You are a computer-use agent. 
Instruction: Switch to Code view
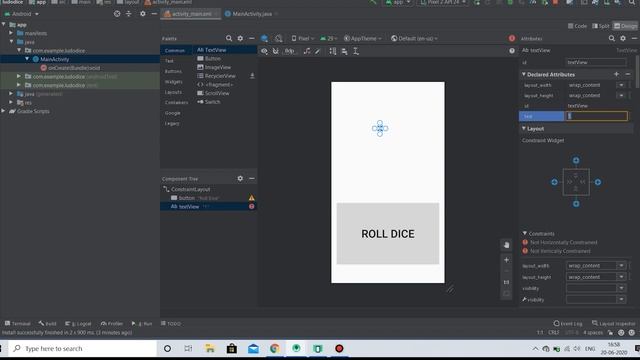point(577,26)
